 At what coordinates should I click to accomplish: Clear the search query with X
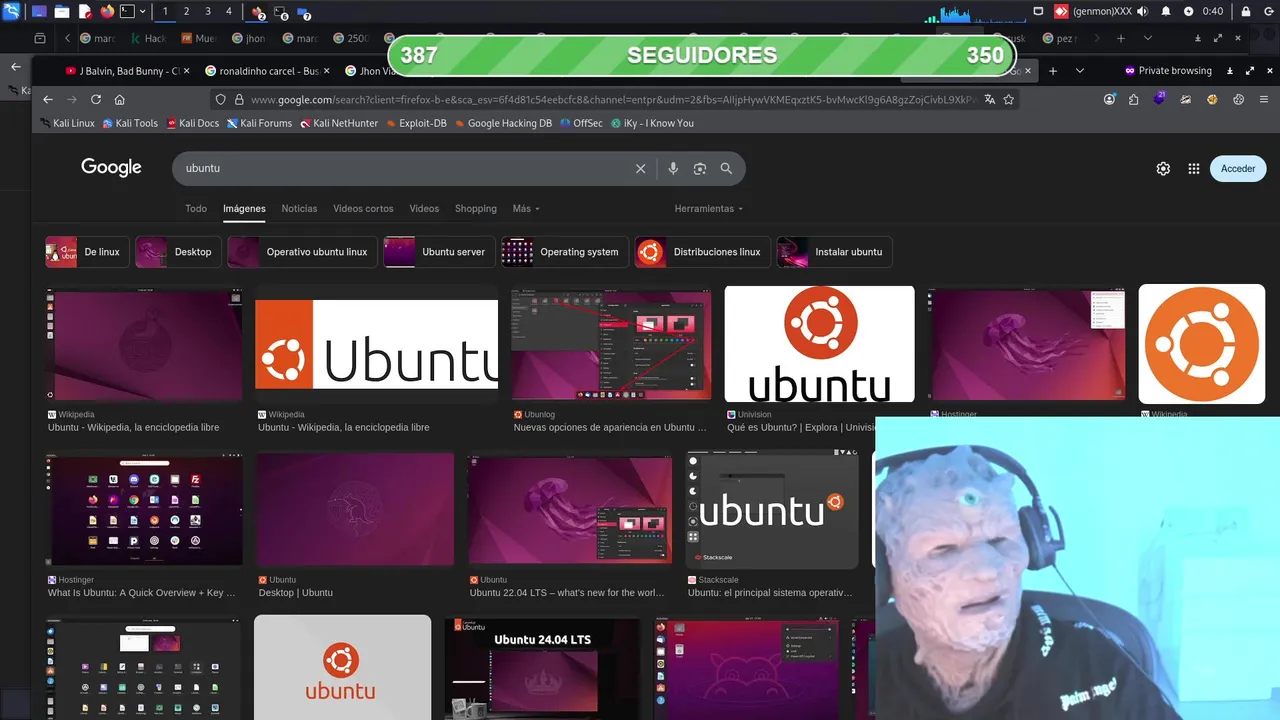641,168
